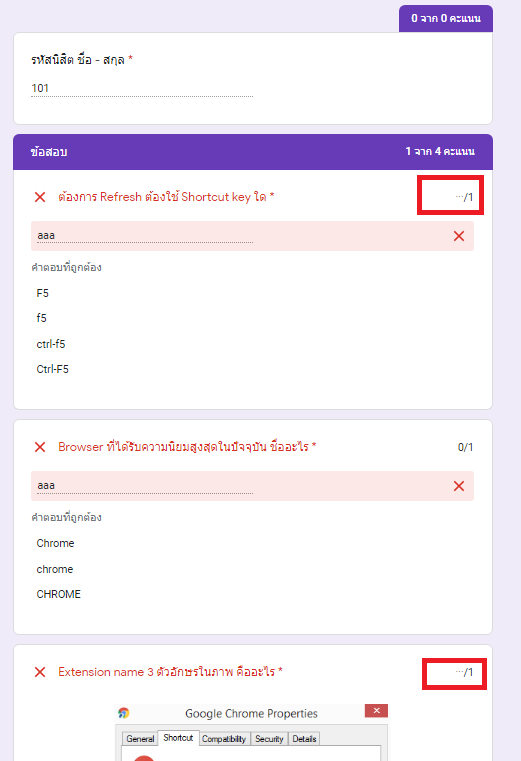
Task: Click the 0/1 score of the Browser question
Action: tap(465, 447)
